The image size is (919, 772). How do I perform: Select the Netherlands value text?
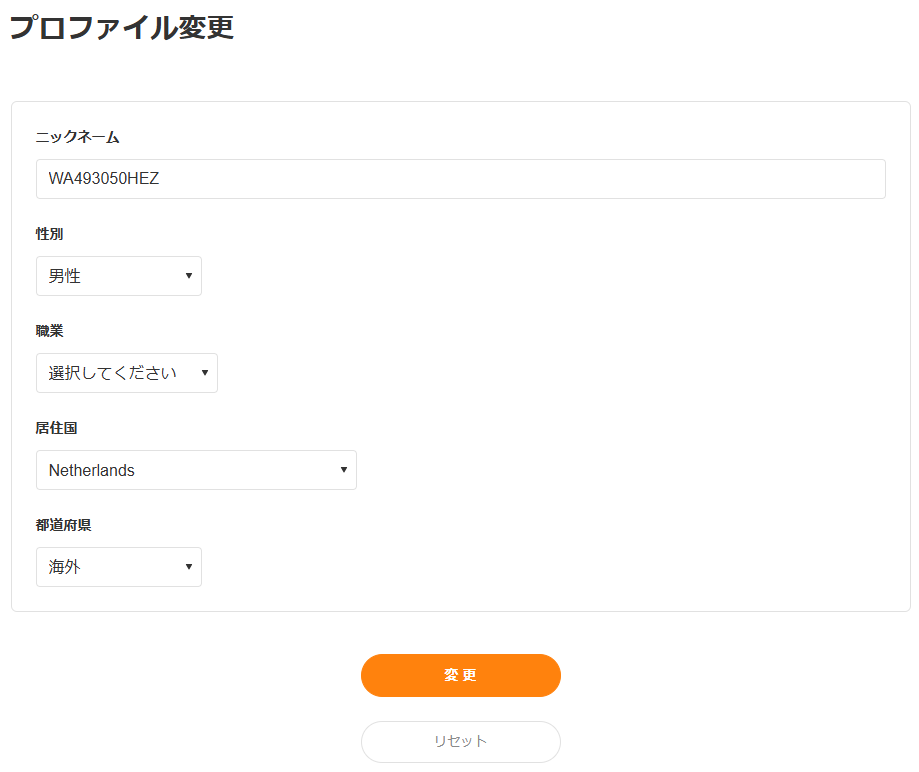point(92,470)
